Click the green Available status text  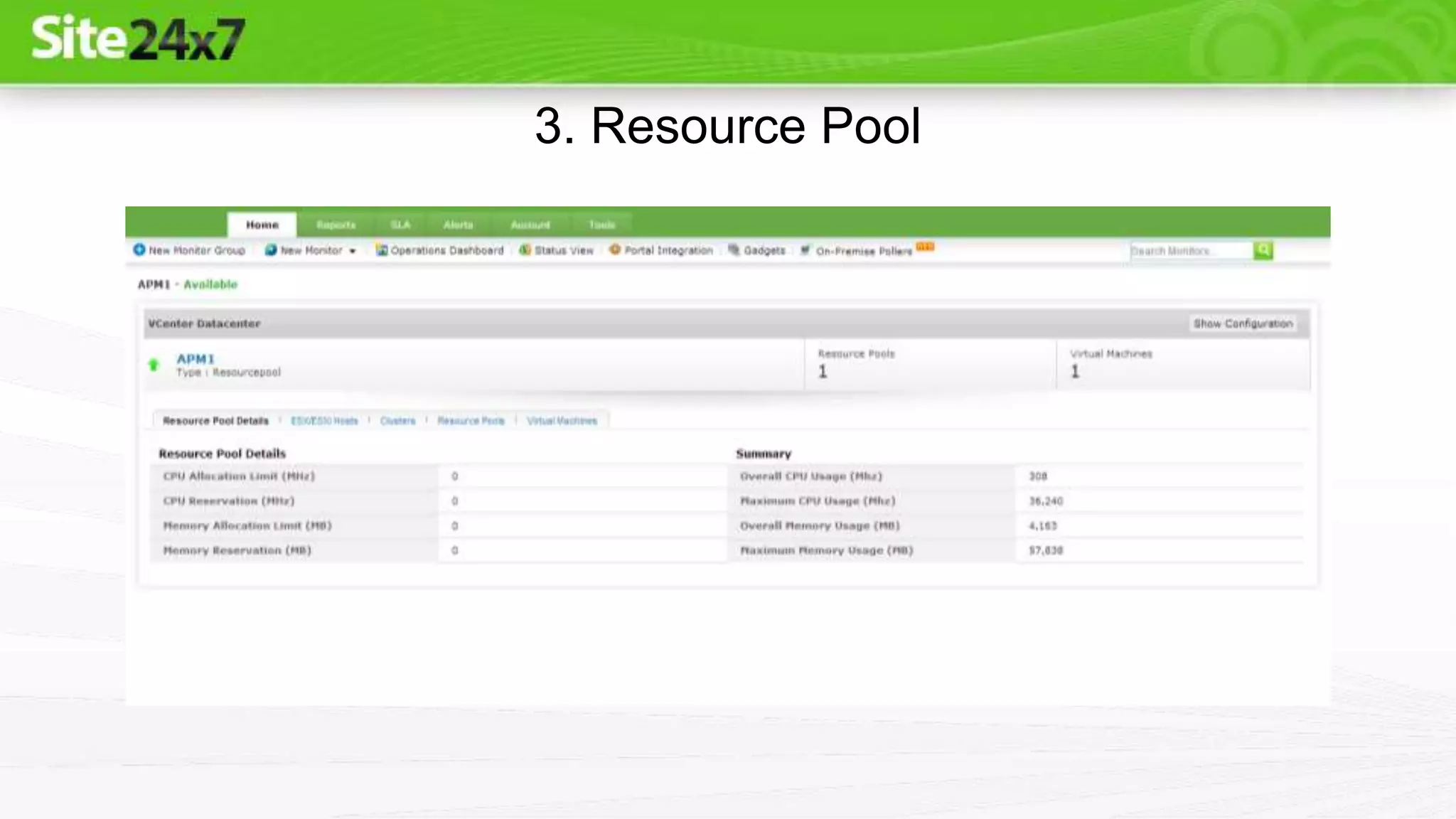(x=210, y=284)
